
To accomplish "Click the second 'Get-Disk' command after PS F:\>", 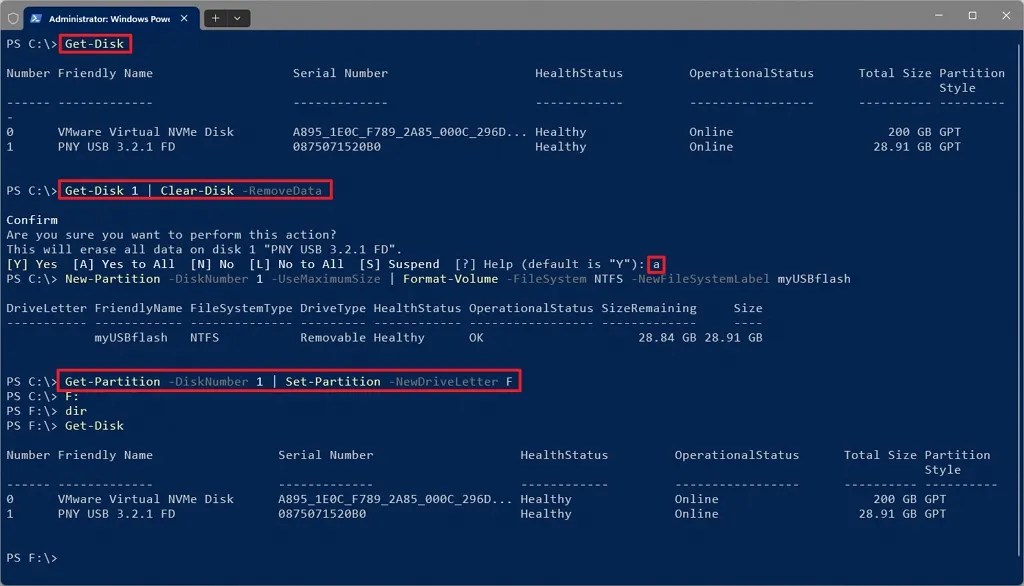I will [x=94, y=426].
